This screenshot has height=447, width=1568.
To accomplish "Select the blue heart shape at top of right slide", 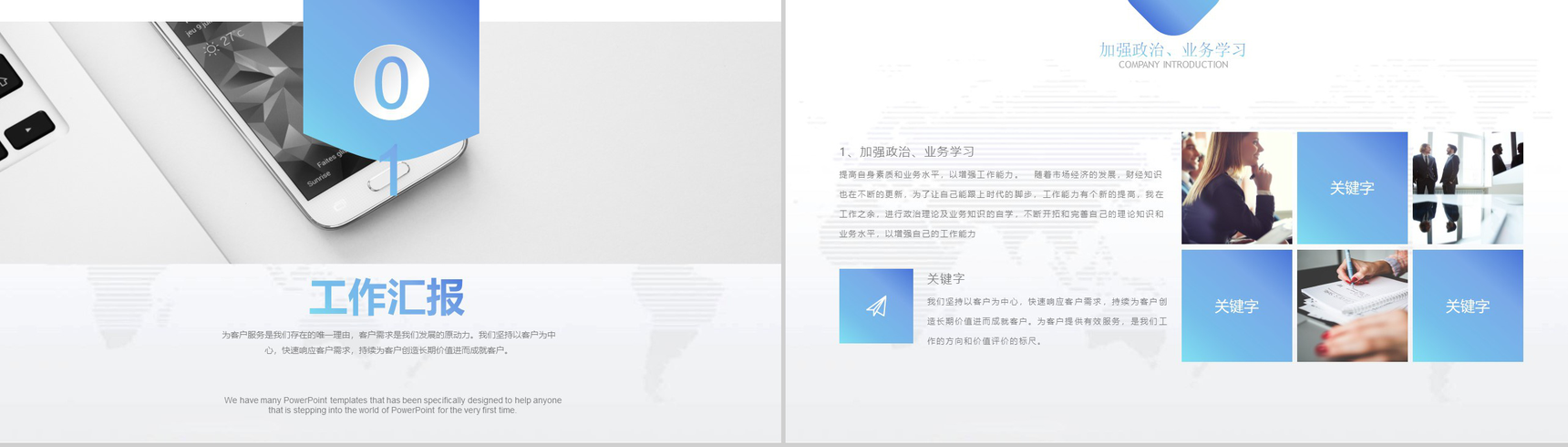I will [1172, 13].
